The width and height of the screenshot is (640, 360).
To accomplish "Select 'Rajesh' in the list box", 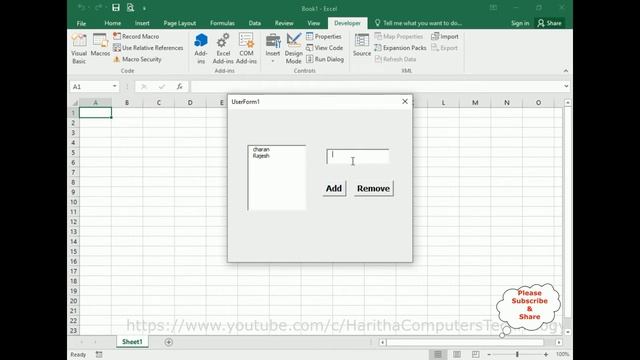I will click(261, 156).
